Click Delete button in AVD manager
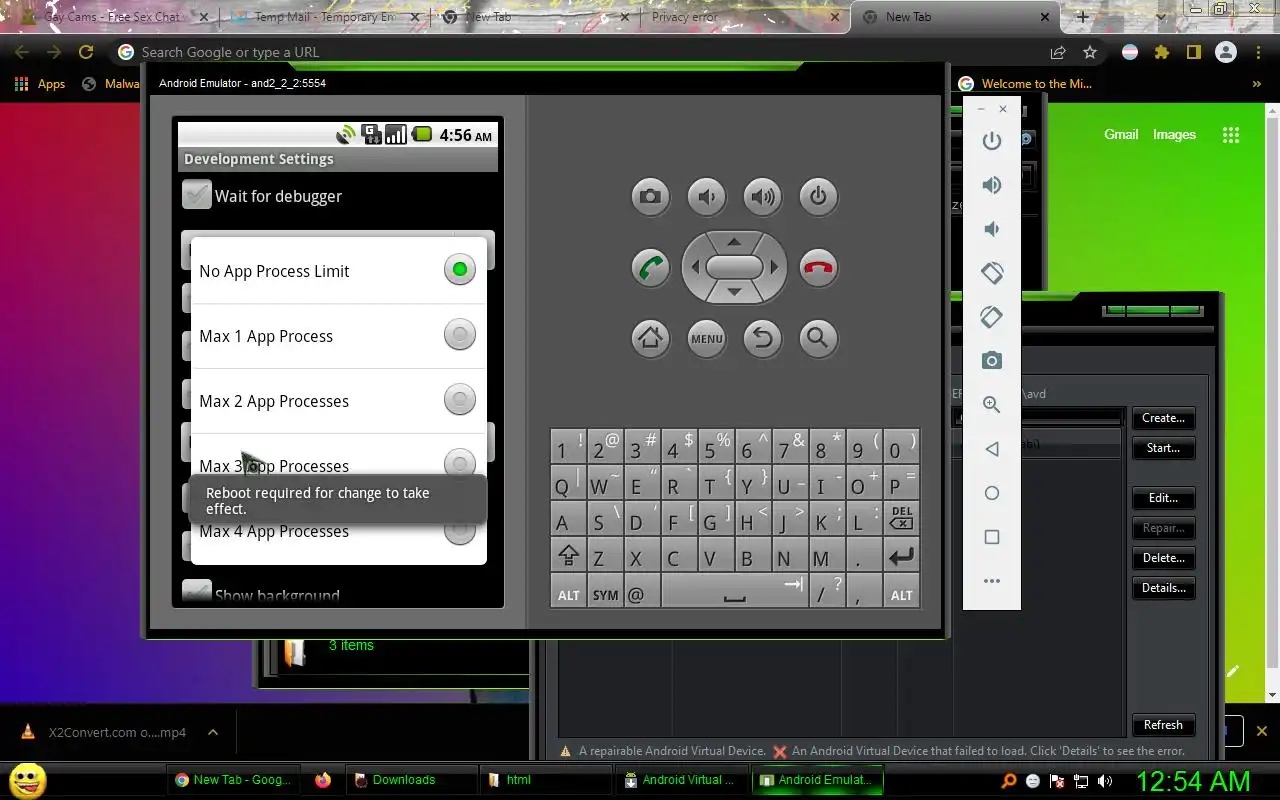Image resolution: width=1280 pixels, height=800 pixels. click(x=1163, y=558)
